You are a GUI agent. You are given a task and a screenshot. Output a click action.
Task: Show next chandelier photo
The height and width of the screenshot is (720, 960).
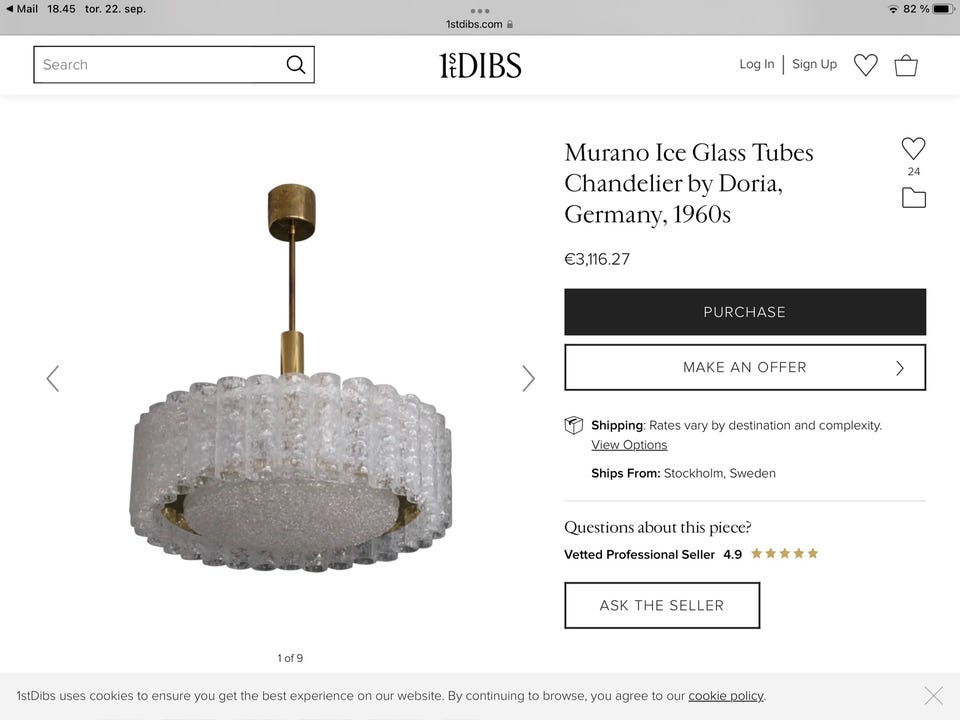[x=528, y=378]
